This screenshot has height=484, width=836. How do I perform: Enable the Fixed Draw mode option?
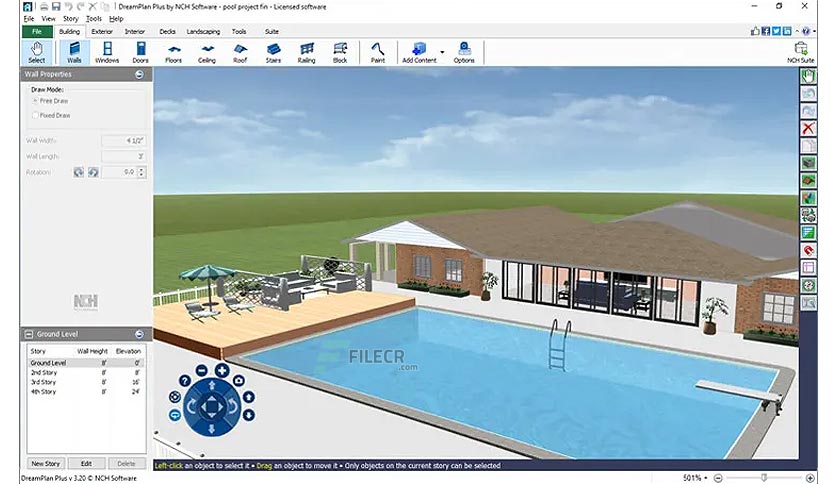coord(35,115)
